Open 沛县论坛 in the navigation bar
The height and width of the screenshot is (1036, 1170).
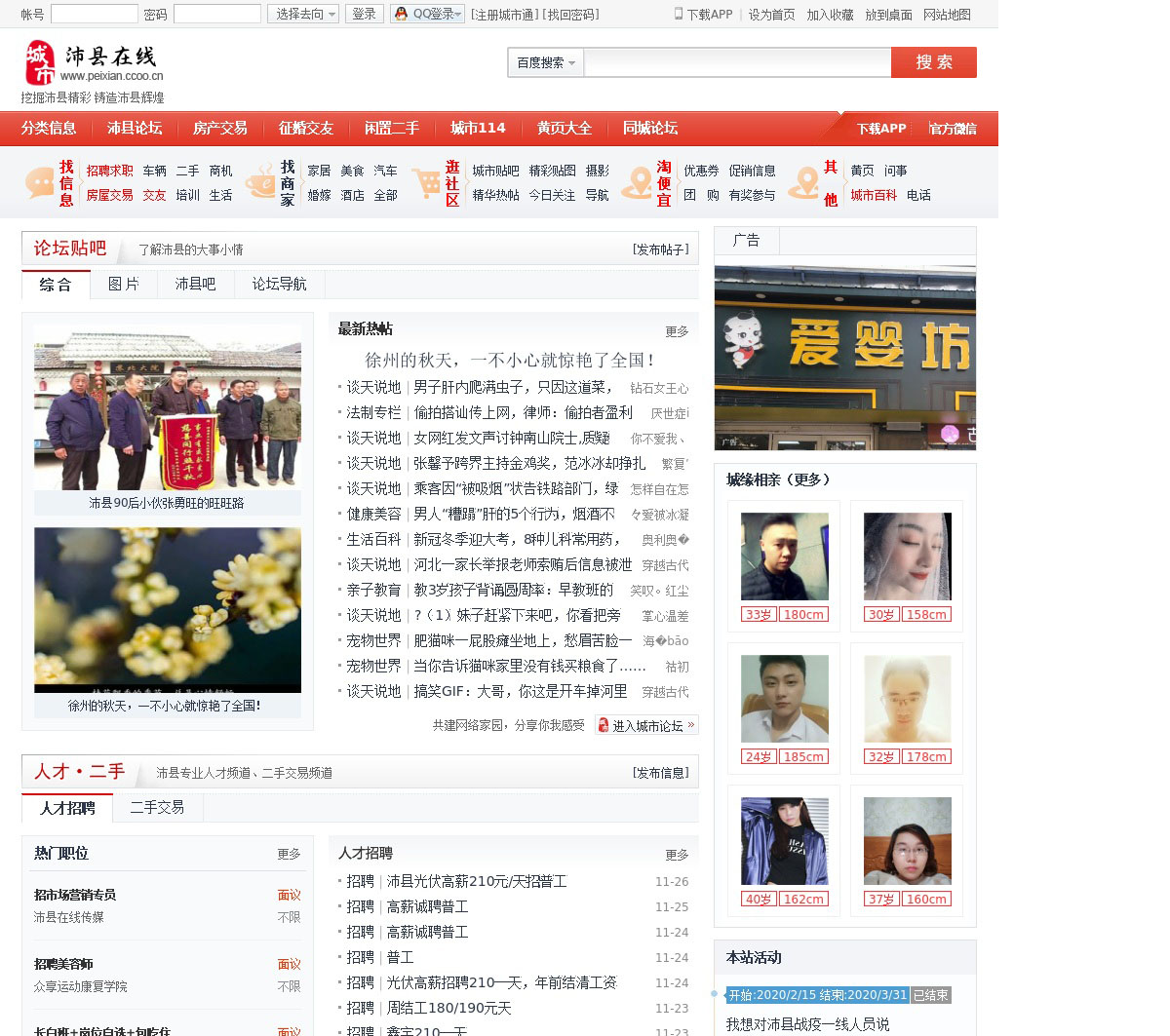tap(135, 128)
